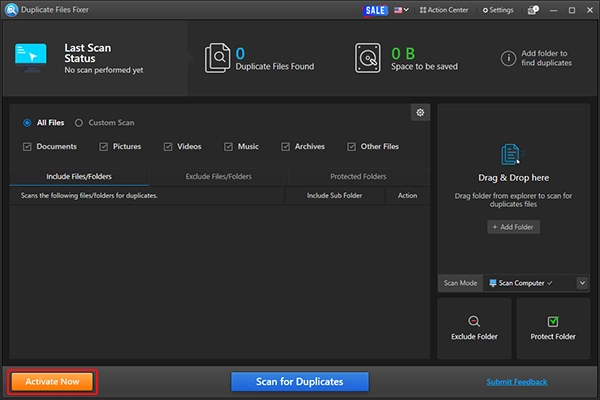Click the Include Sub Folder column header
Image resolution: width=600 pixels, height=400 pixels.
(334, 196)
